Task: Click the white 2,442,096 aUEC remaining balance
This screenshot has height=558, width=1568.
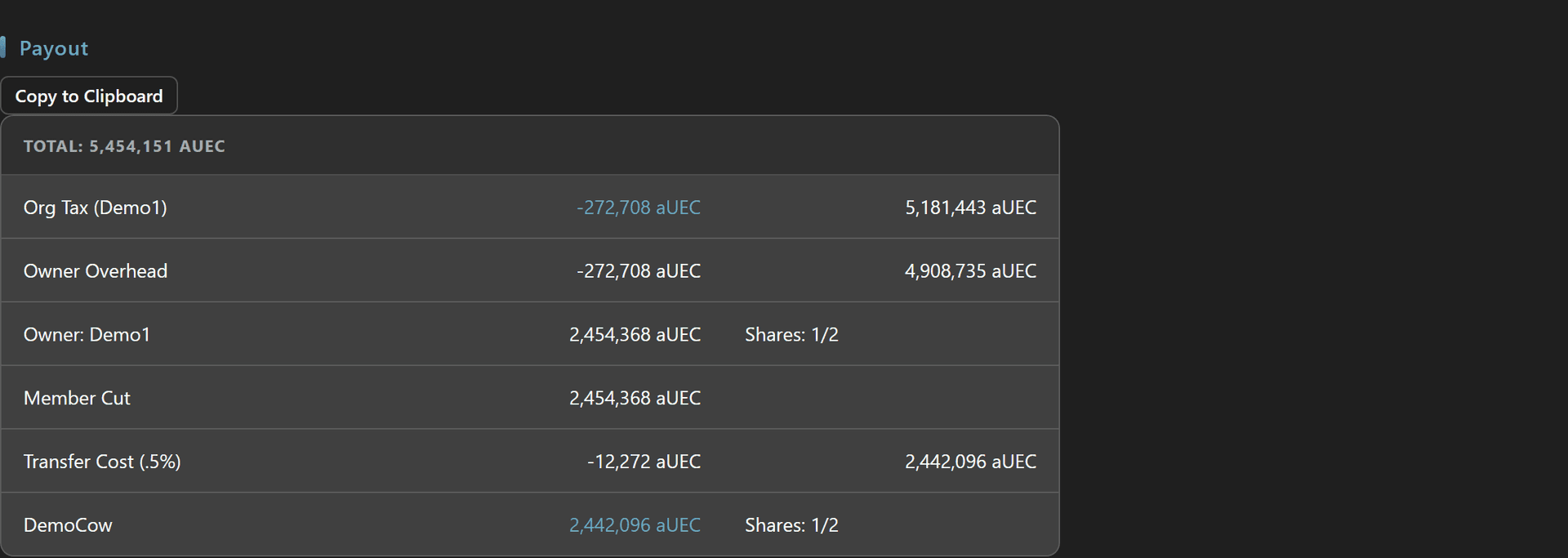Action: coord(970,462)
